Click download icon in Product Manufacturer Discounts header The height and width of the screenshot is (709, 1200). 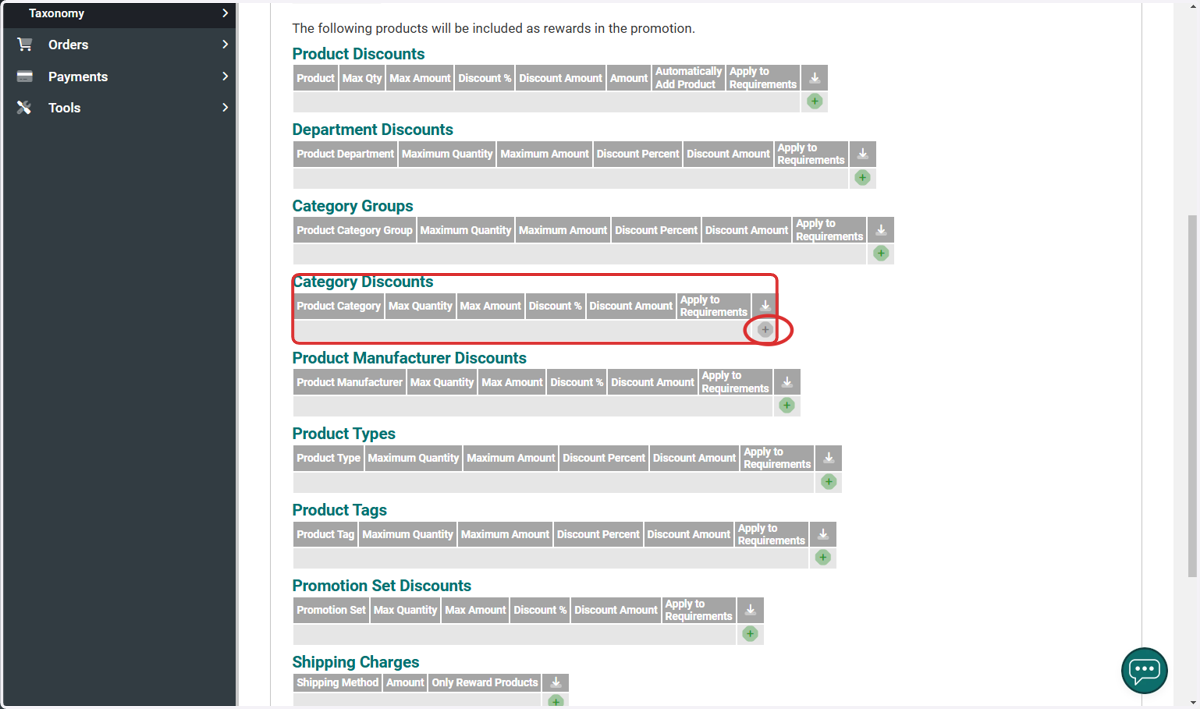(x=787, y=382)
